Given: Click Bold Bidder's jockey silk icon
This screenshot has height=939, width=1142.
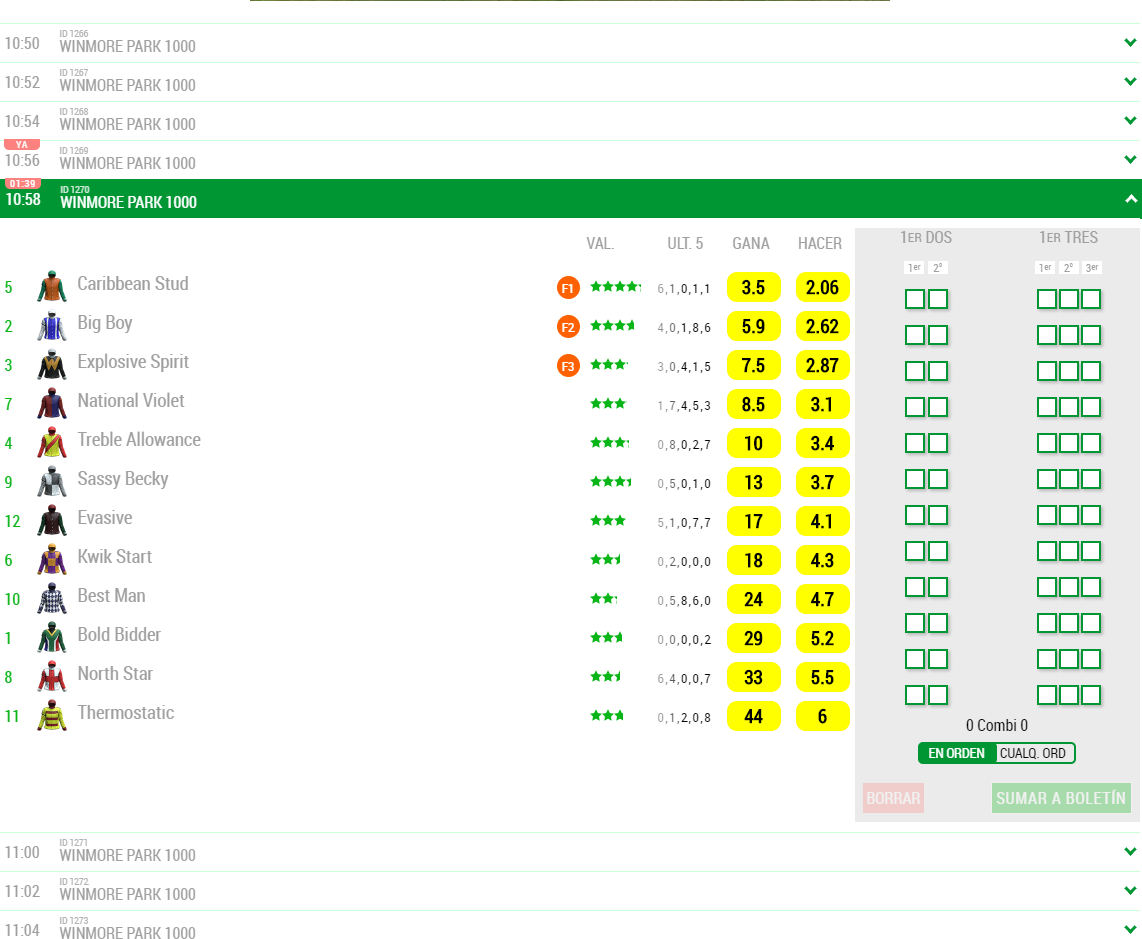Looking at the screenshot, I should [x=52, y=637].
